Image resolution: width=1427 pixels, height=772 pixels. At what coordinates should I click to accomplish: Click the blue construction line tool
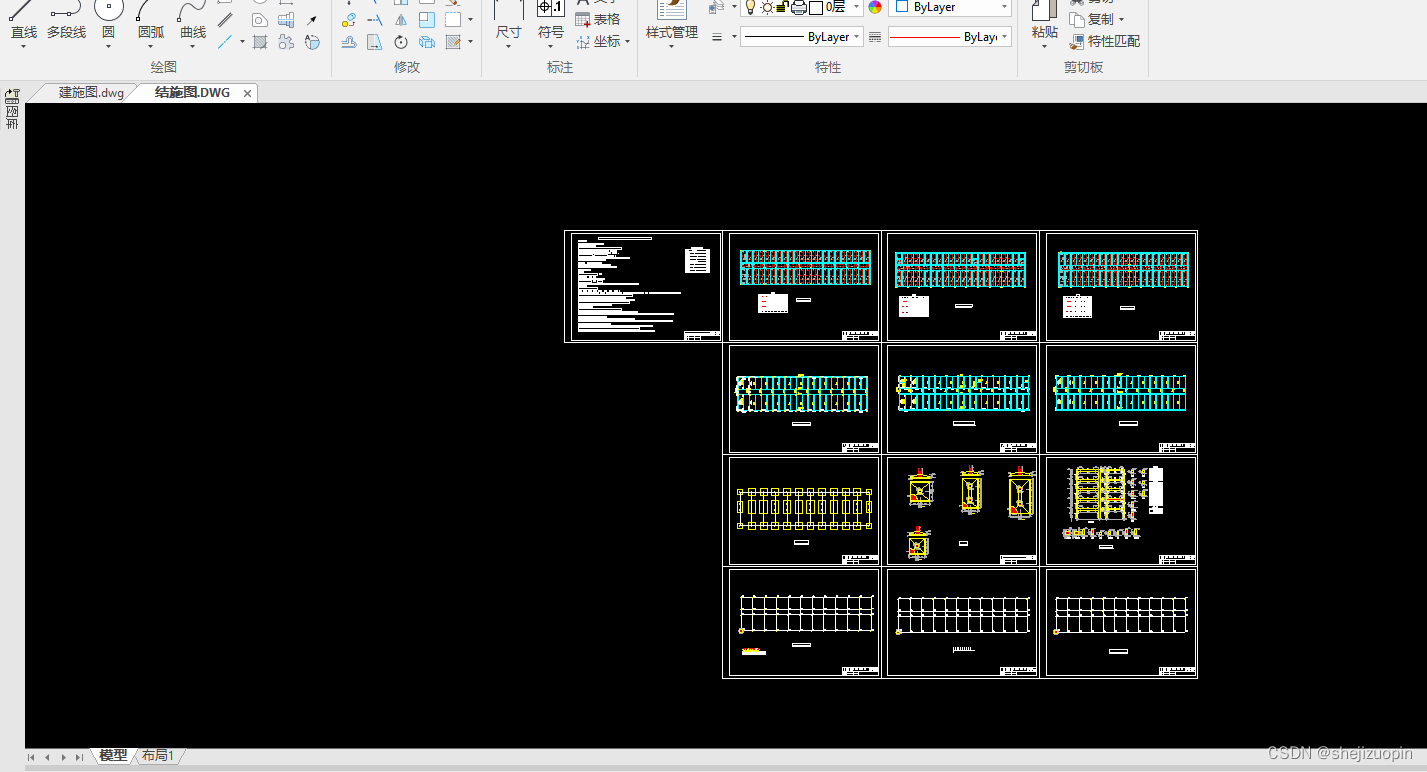tap(225, 42)
